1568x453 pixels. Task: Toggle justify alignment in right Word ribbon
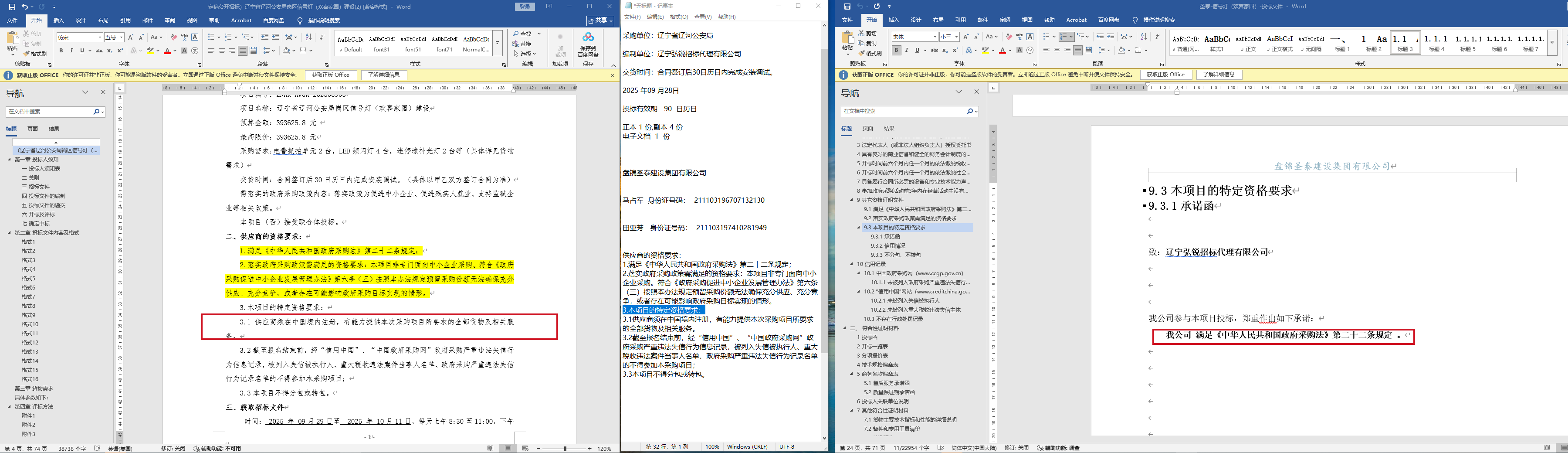pos(1078,51)
